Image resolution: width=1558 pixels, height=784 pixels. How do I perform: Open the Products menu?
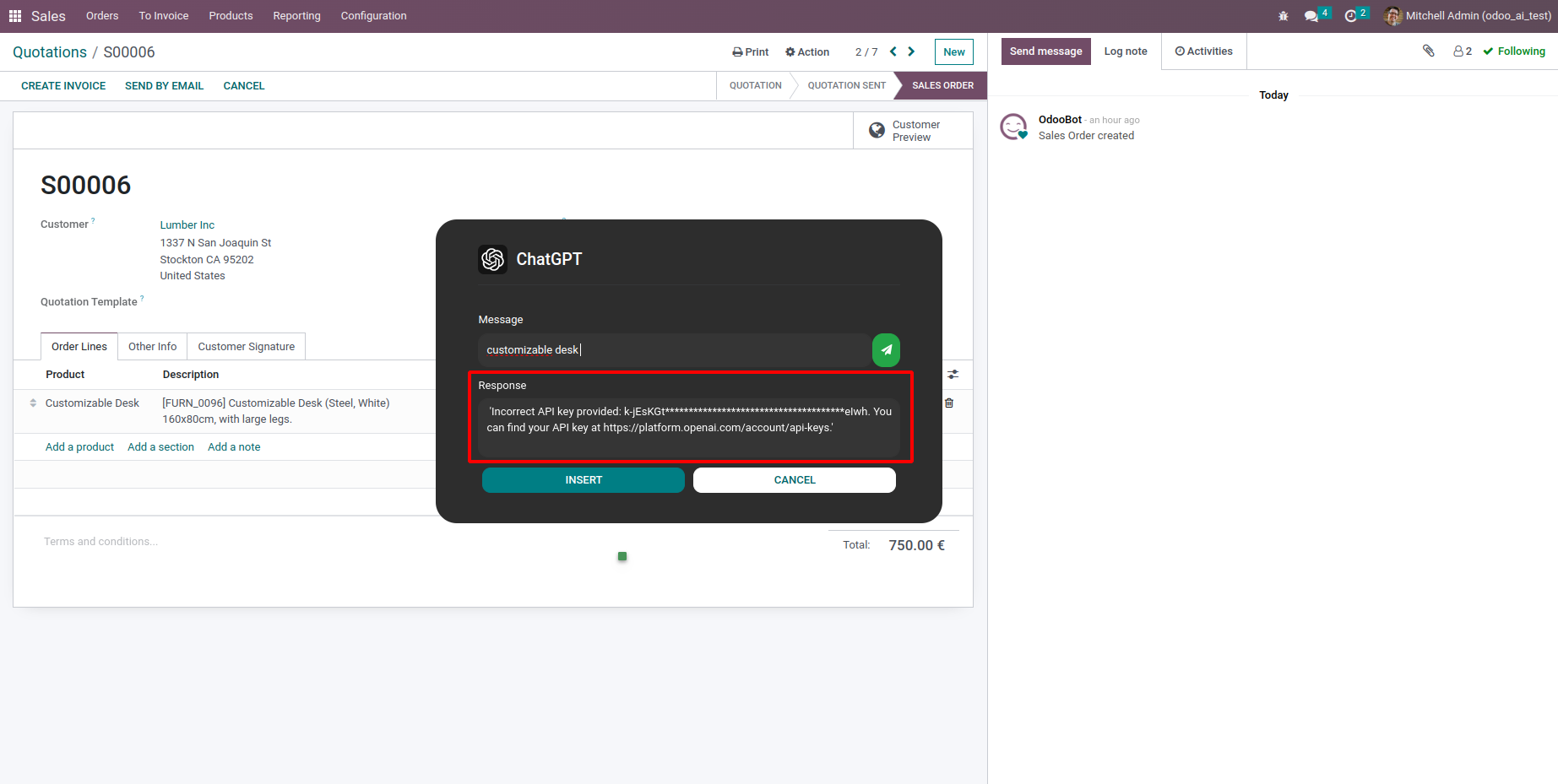pyautogui.click(x=231, y=16)
